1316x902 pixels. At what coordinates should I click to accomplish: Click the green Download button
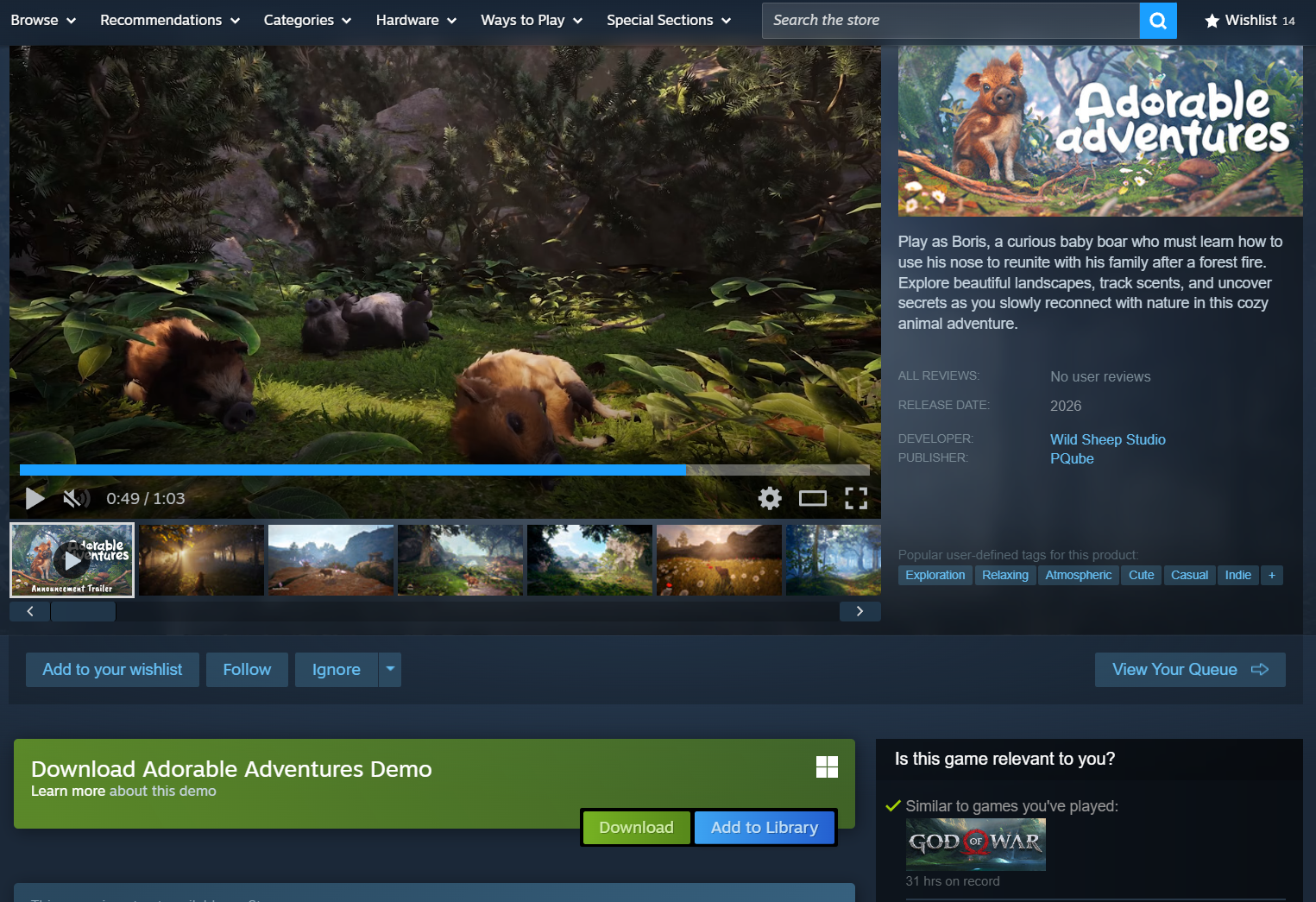pos(636,827)
